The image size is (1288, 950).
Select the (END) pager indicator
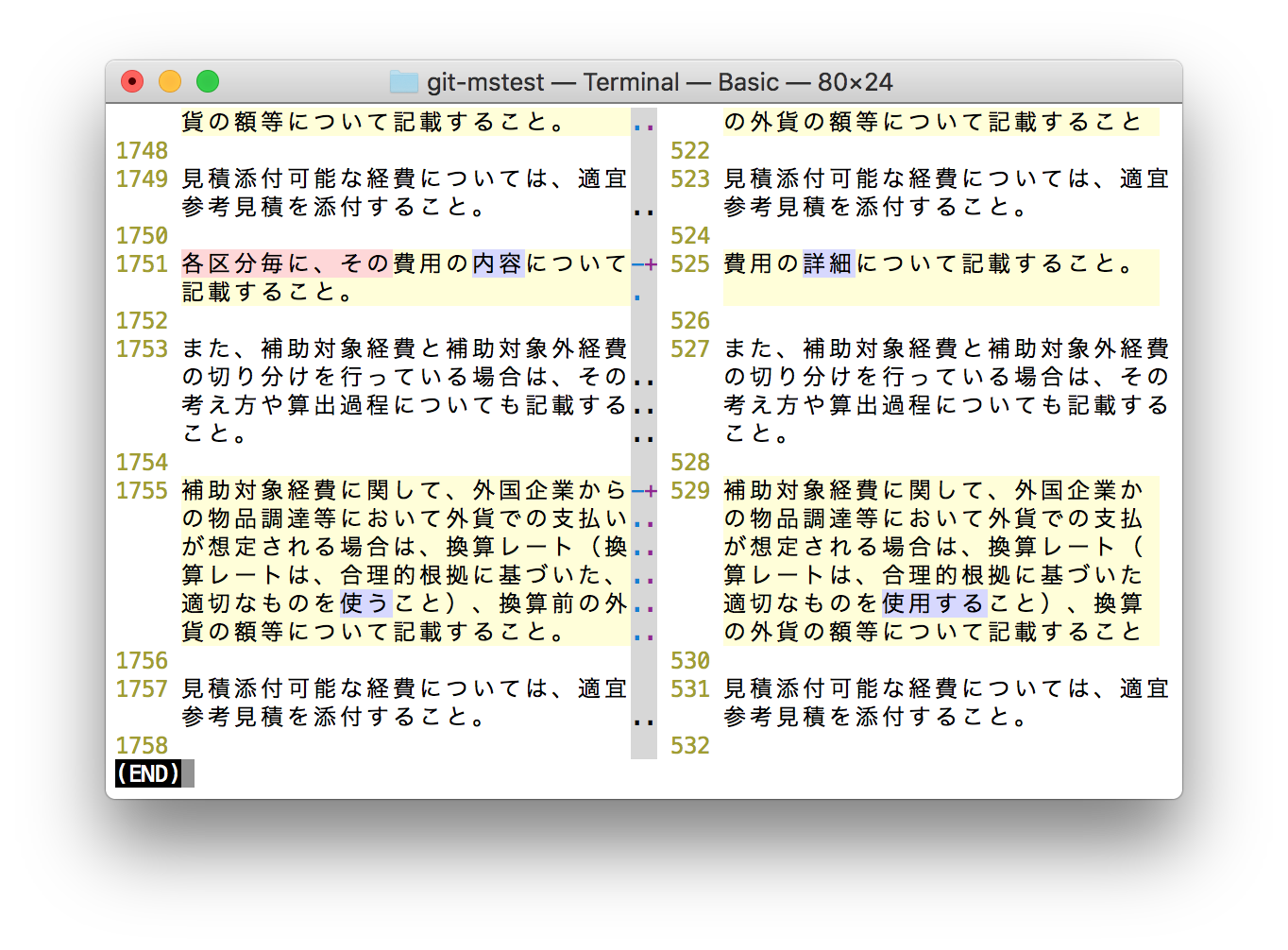click(146, 773)
